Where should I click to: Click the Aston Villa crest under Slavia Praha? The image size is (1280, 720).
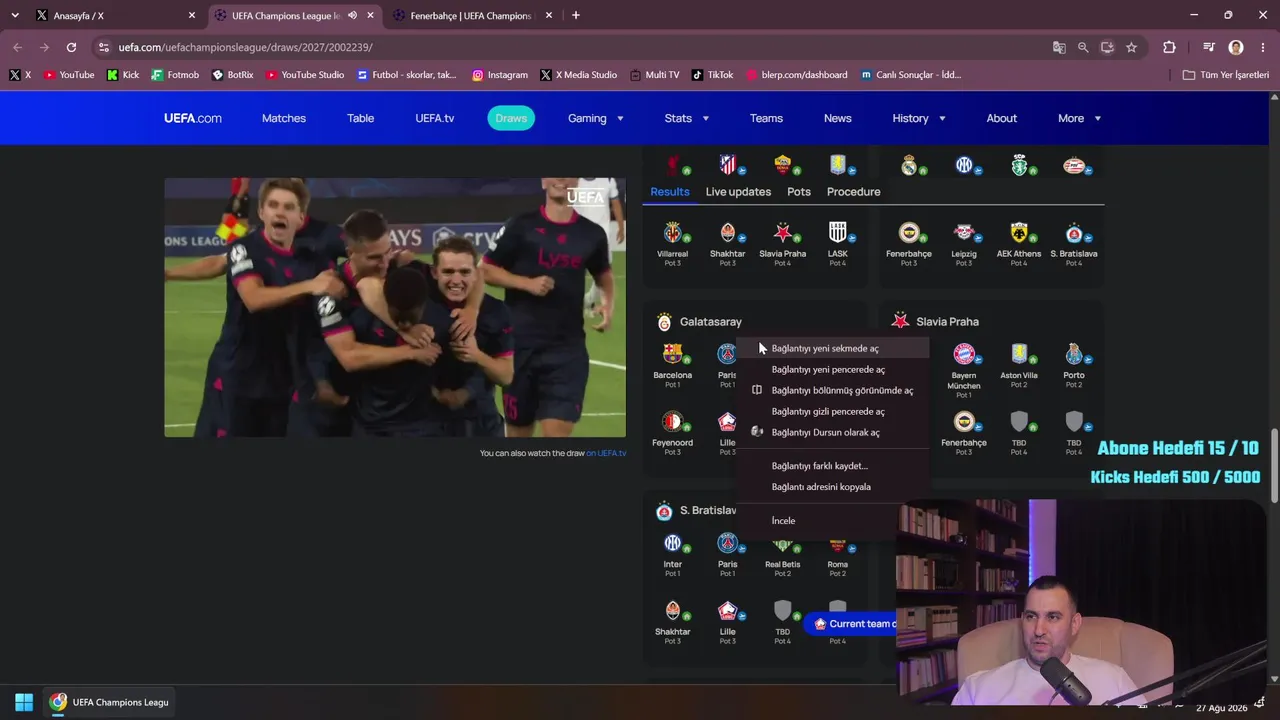pyautogui.click(x=1019, y=354)
